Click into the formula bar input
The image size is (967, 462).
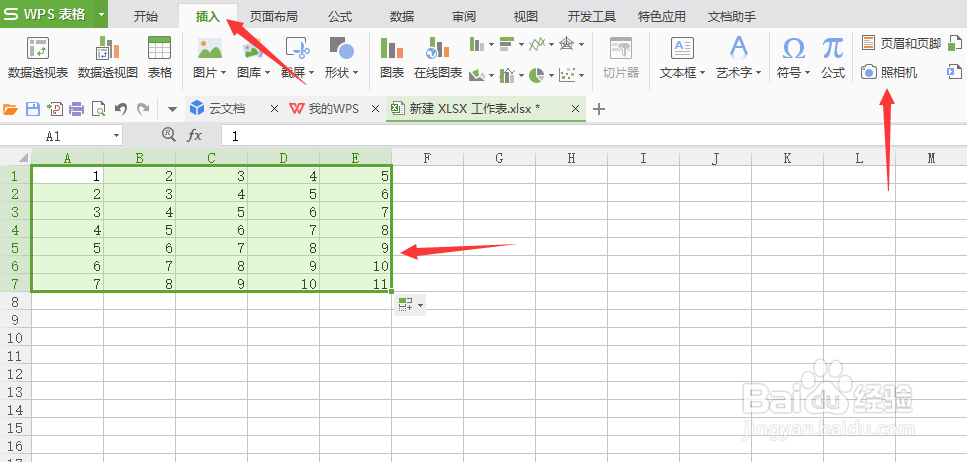click(x=592, y=136)
